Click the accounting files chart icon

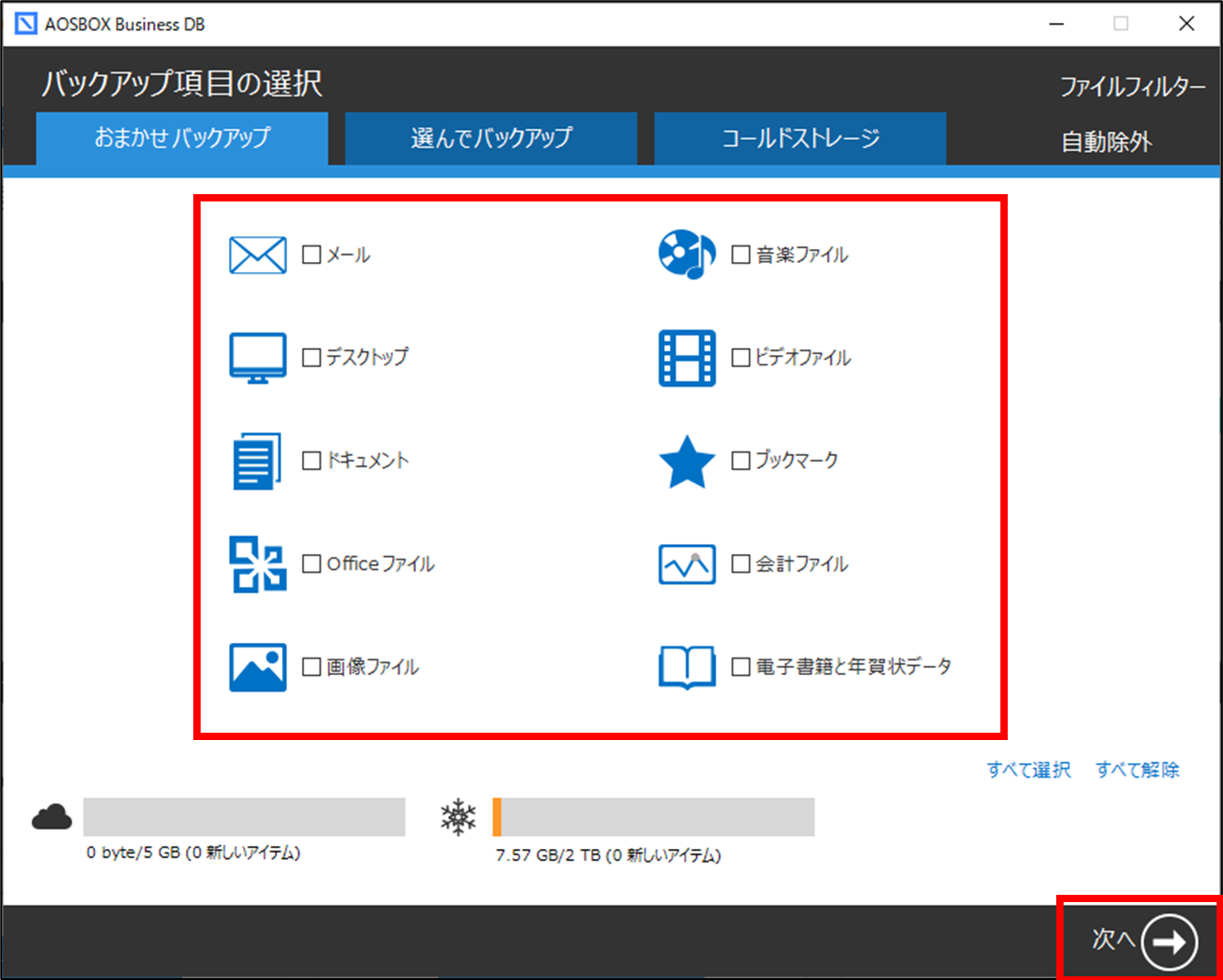pos(687,564)
